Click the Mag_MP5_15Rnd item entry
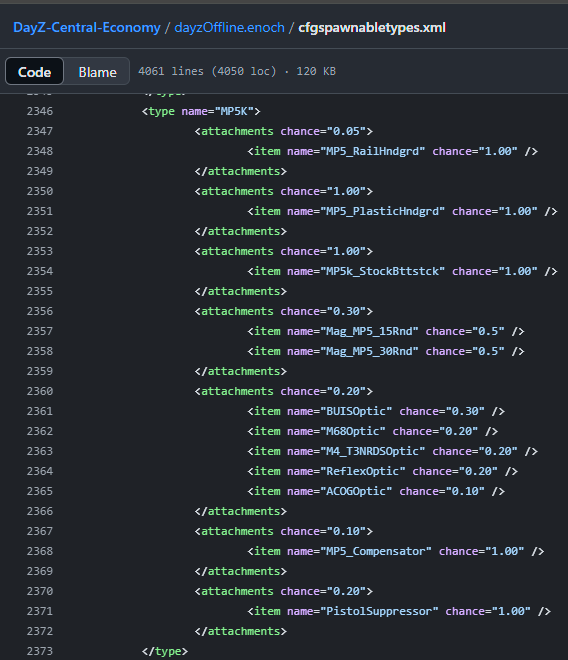This screenshot has height=660, width=568. [386, 331]
